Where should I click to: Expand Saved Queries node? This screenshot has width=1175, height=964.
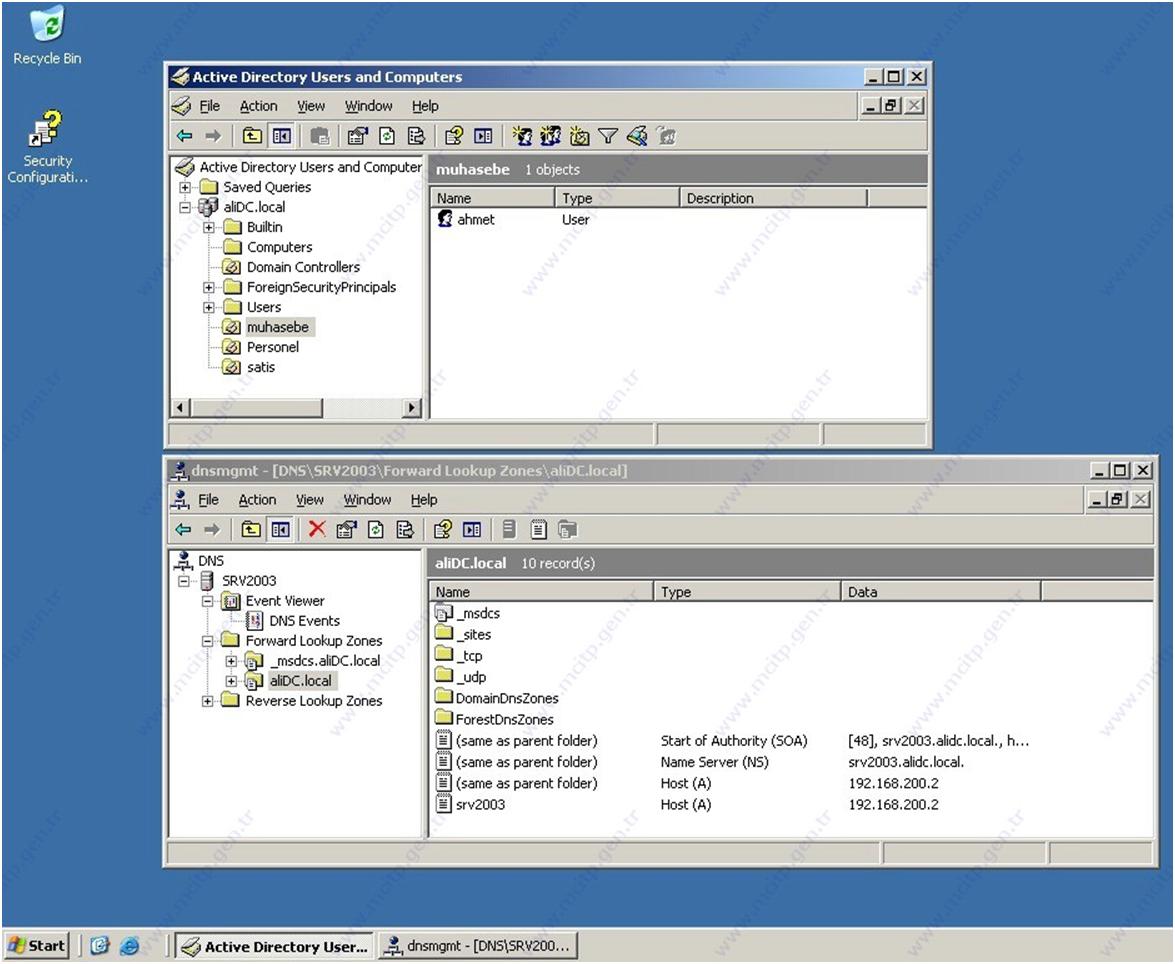[x=185, y=187]
